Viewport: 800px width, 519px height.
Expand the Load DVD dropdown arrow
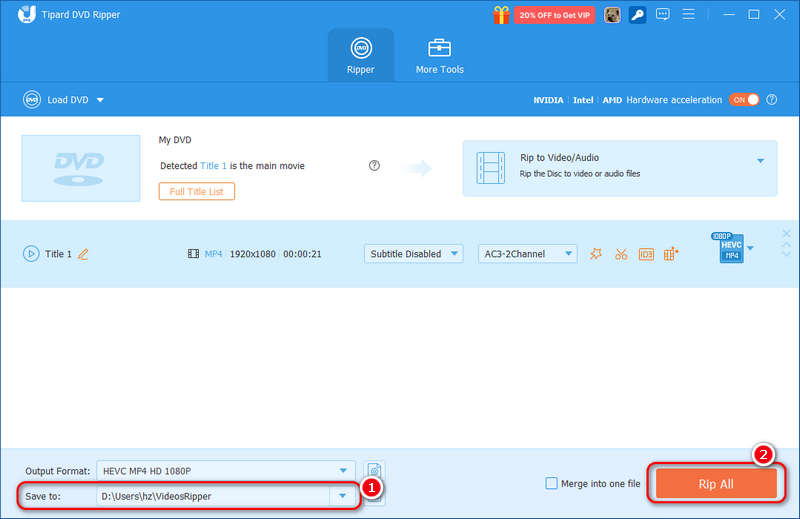pos(100,100)
